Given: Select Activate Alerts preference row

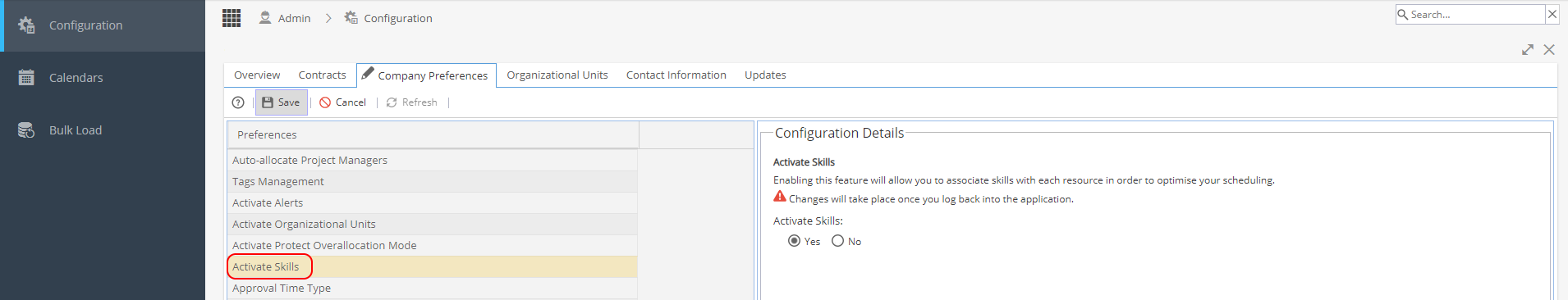Looking at the screenshot, I should [432, 202].
